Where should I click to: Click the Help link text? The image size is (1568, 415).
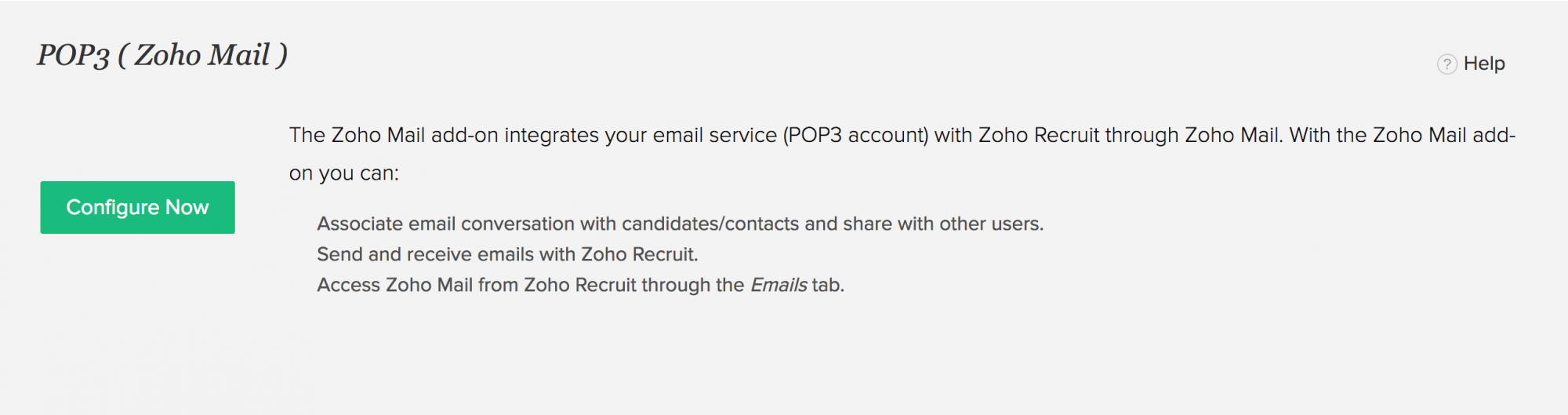(x=1484, y=64)
